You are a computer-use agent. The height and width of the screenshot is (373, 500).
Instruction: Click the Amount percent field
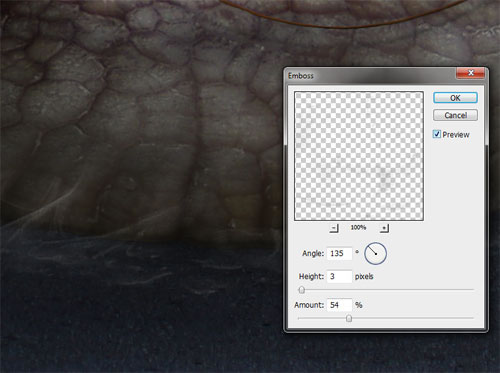point(339,305)
